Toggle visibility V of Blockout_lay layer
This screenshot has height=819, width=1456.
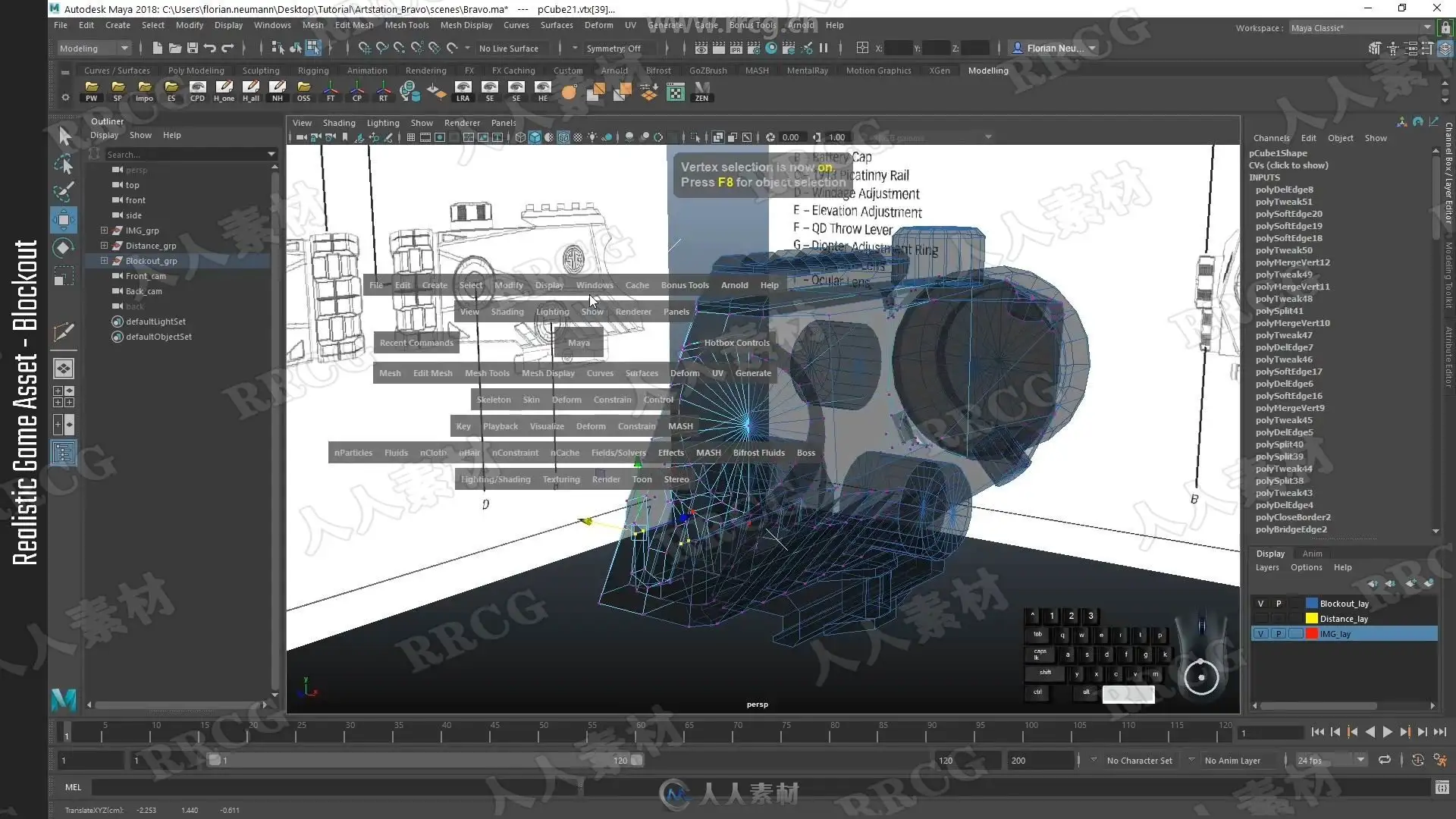click(1260, 604)
